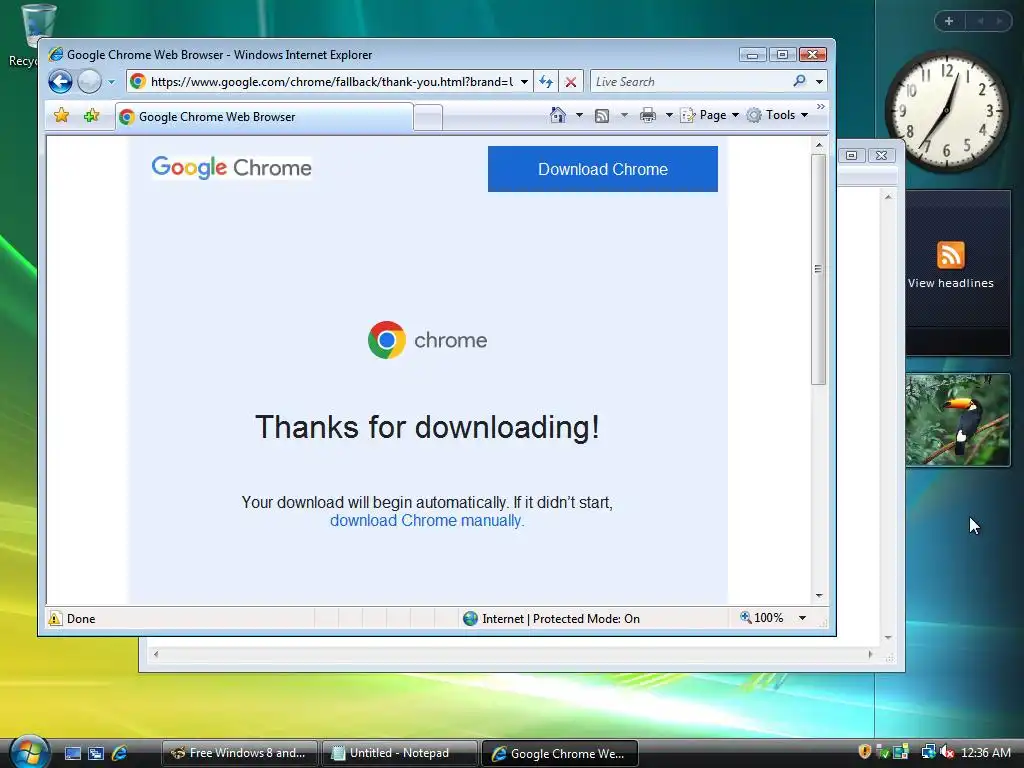
Task: Open the Tools menu
Action: click(777, 115)
